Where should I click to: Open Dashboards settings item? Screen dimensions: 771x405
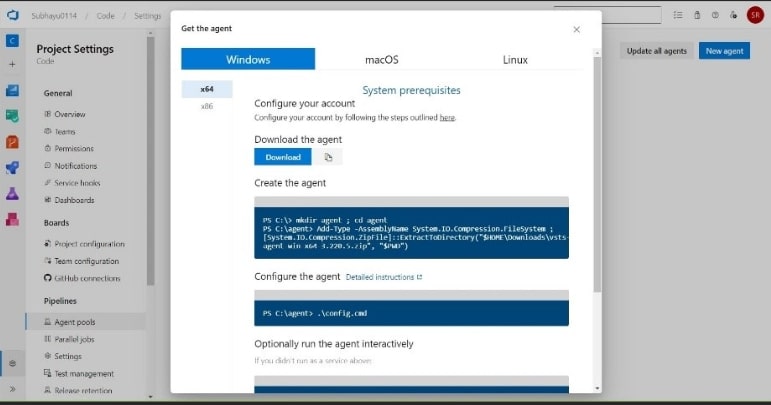point(74,200)
